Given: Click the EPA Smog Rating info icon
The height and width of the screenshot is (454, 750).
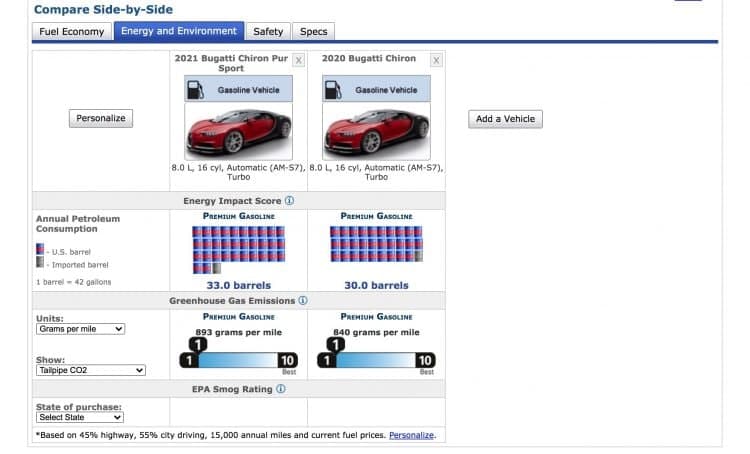Looking at the screenshot, I should tap(281, 389).
